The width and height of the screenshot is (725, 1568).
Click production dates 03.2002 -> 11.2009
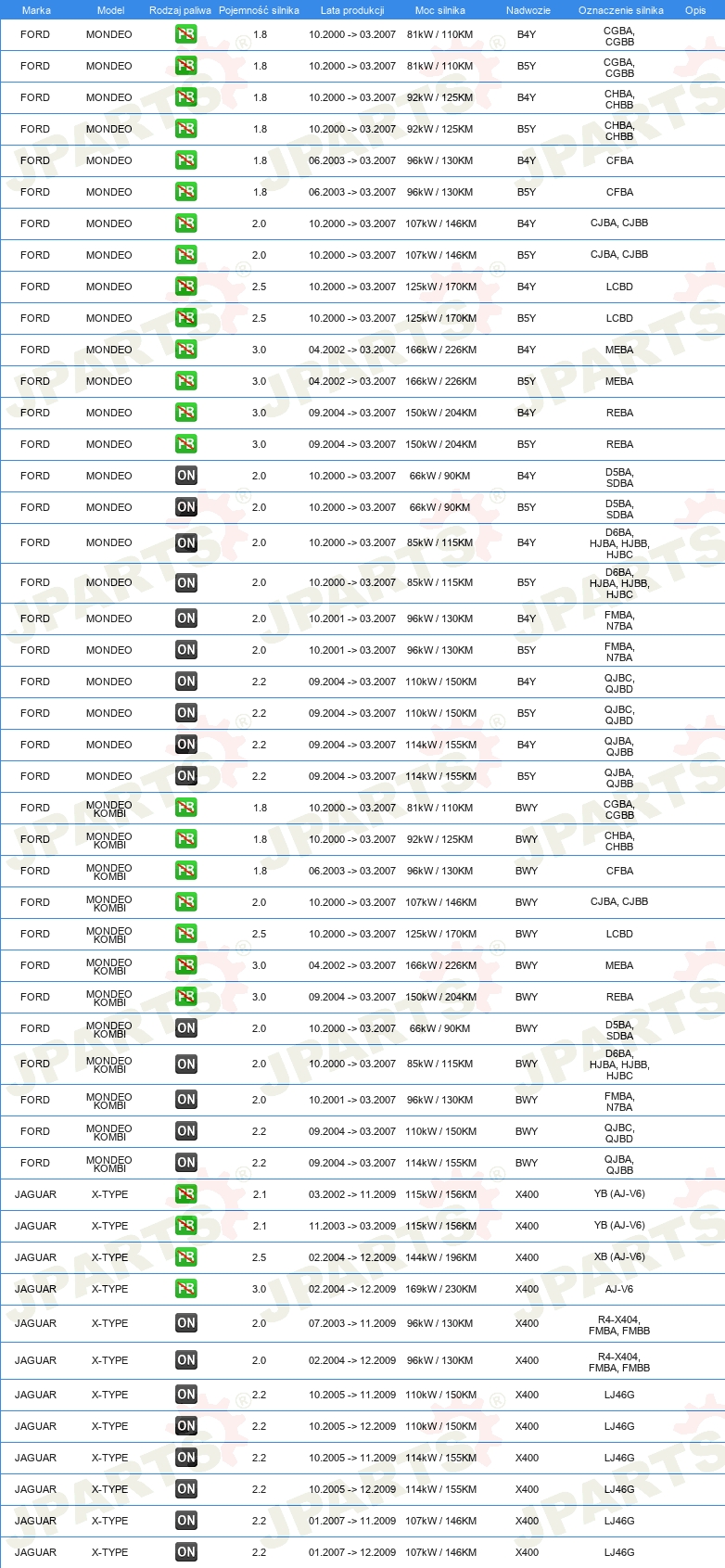tap(352, 1194)
